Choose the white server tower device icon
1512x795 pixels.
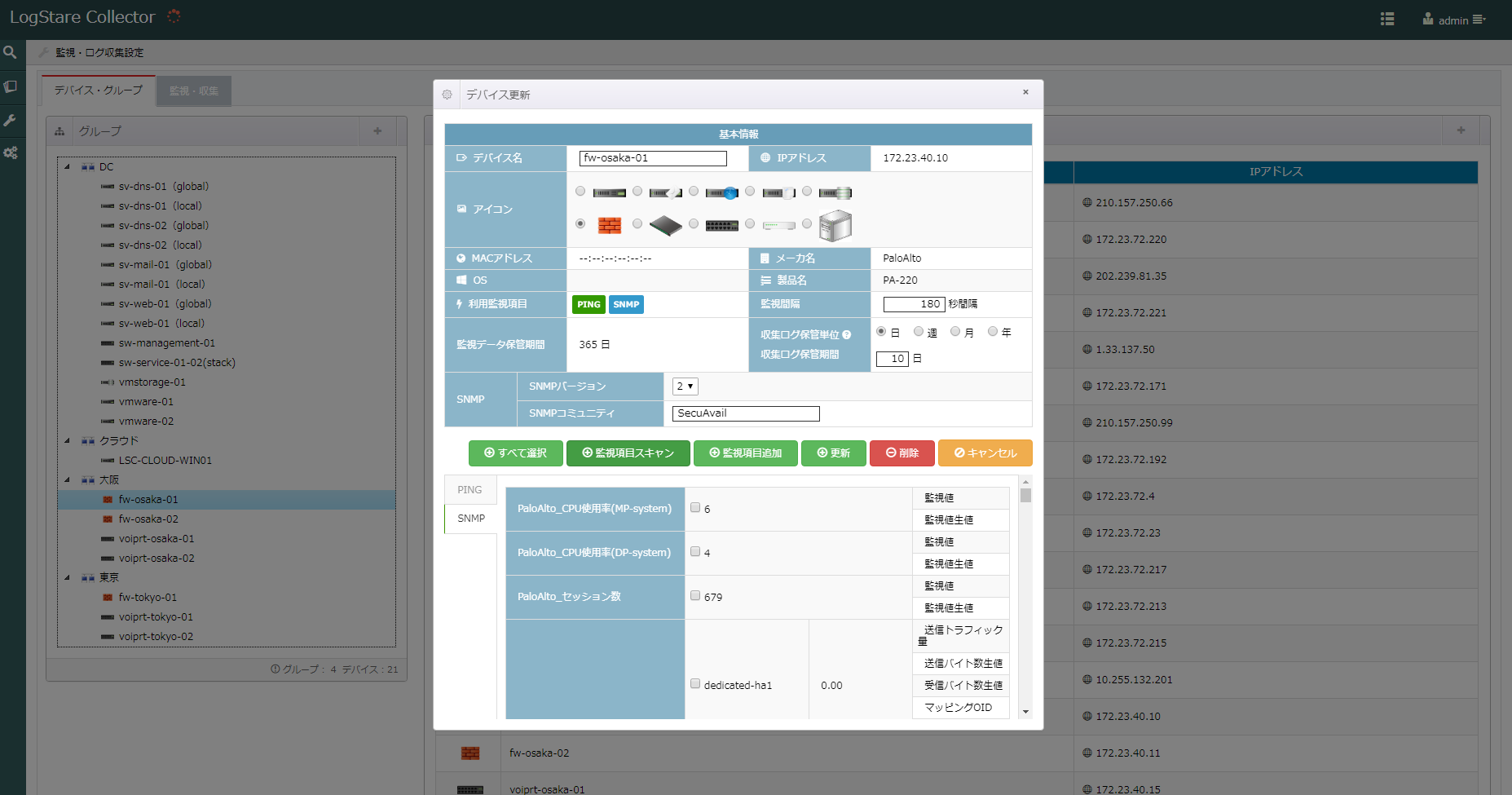click(x=835, y=225)
